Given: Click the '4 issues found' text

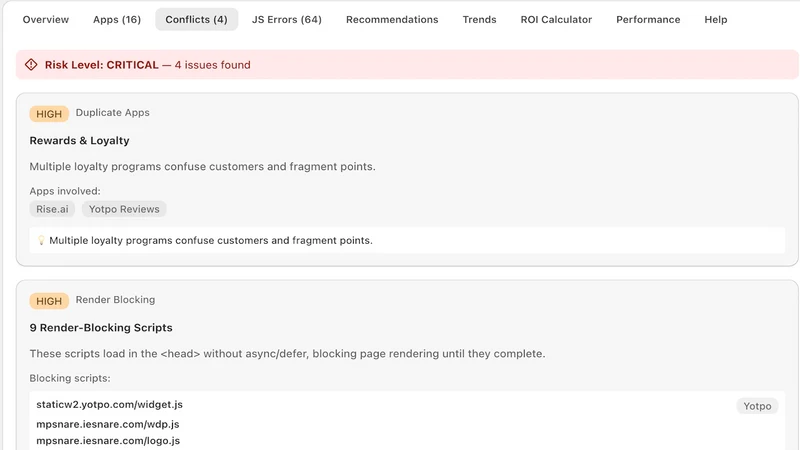Looking at the screenshot, I should (x=212, y=65).
